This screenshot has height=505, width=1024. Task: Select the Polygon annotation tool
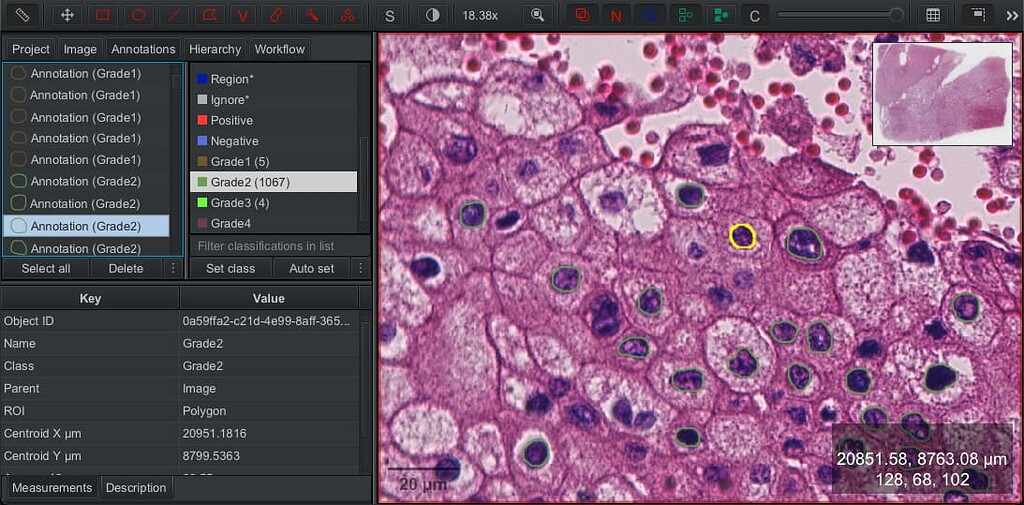[208, 15]
